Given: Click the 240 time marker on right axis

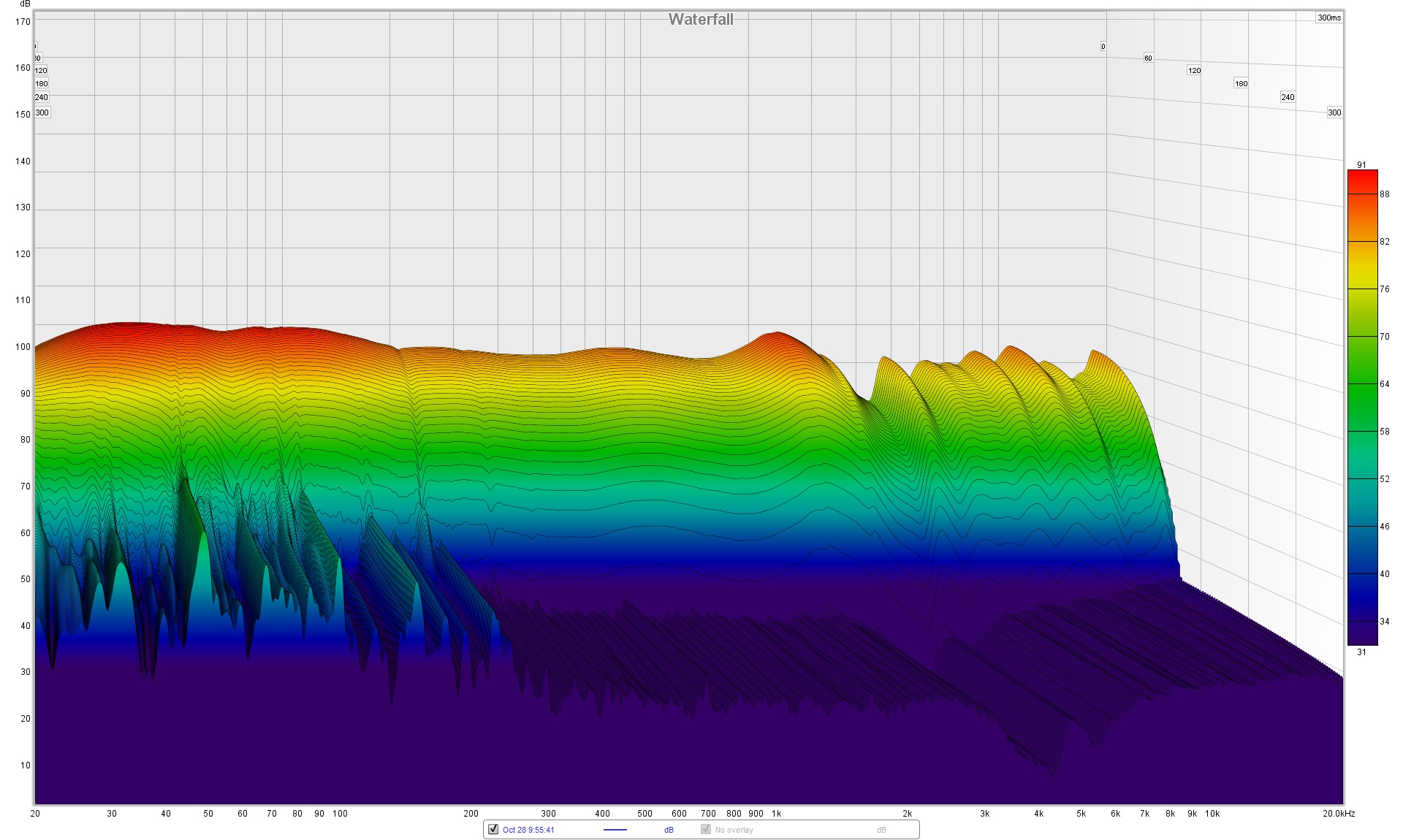Looking at the screenshot, I should (x=1288, y=97).
